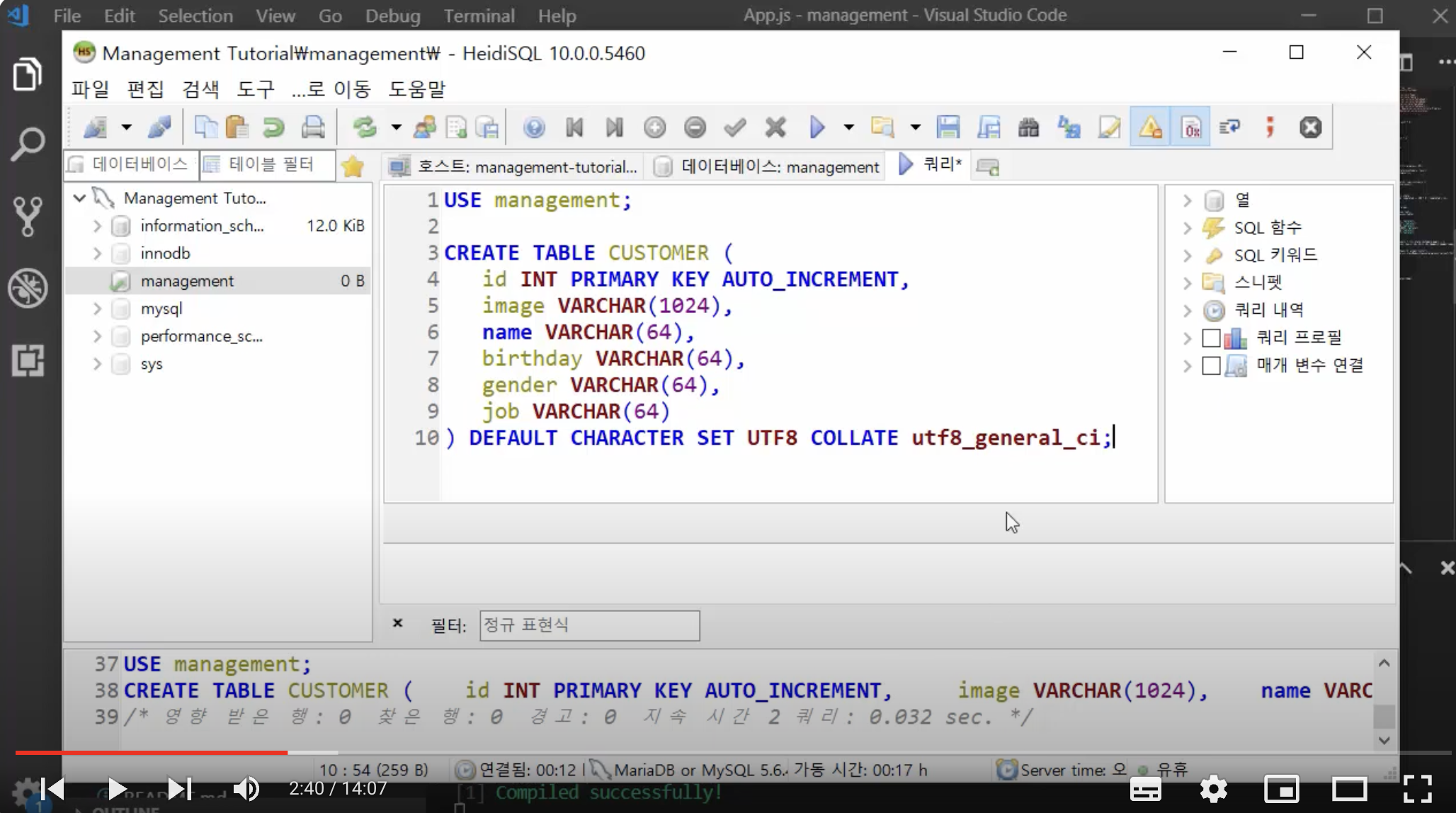Click the print icon in toolbar
The width and height of the screenshot is (1456, 813).
click(313, 127)
